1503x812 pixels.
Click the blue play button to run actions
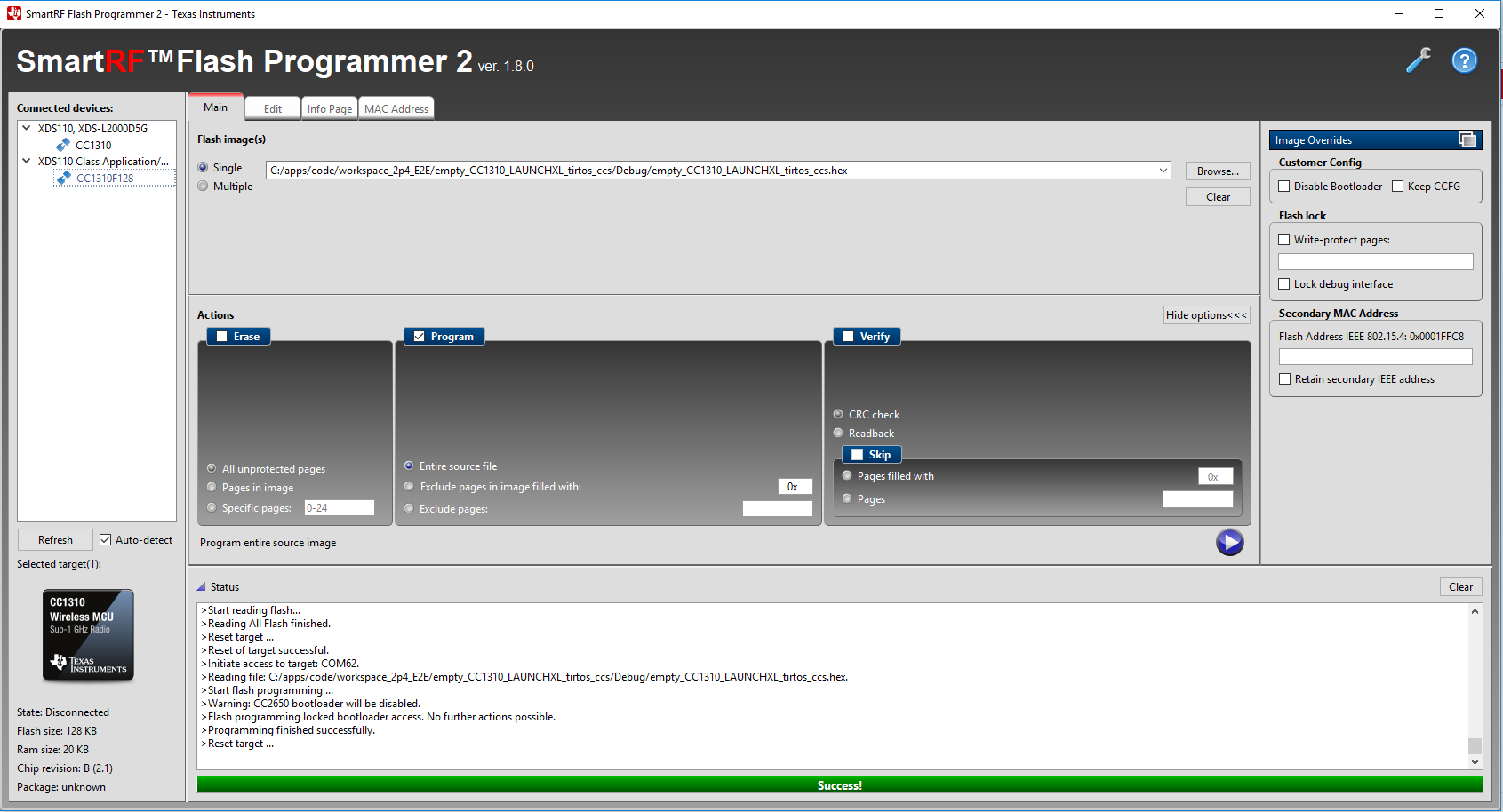coord(1230,542)
